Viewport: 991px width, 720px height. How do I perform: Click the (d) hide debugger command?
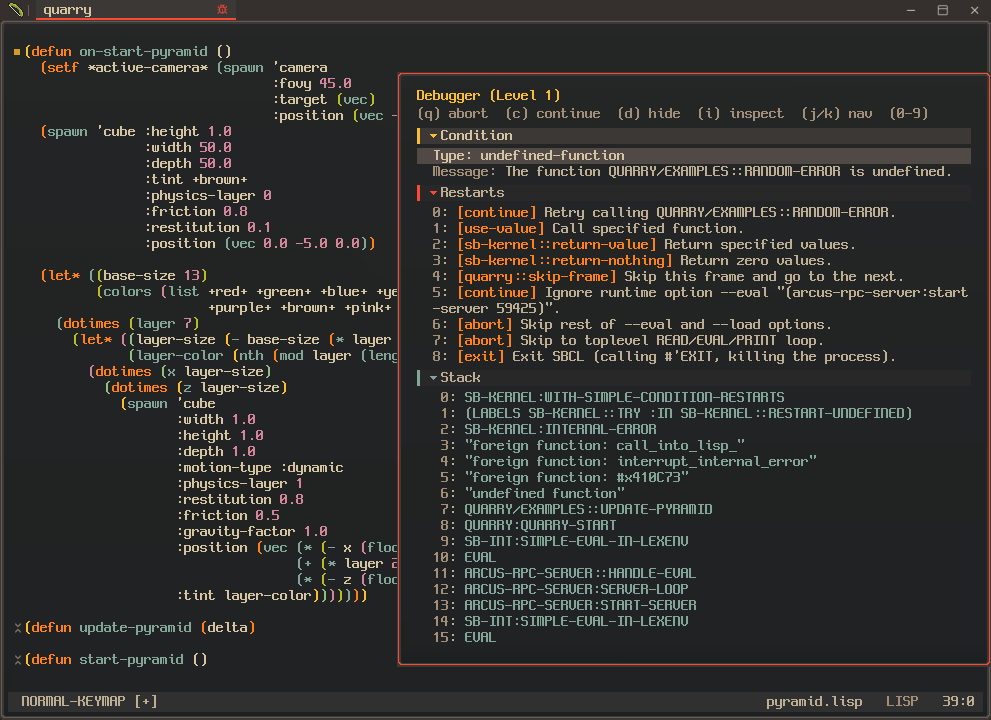(x=650, y=114)
